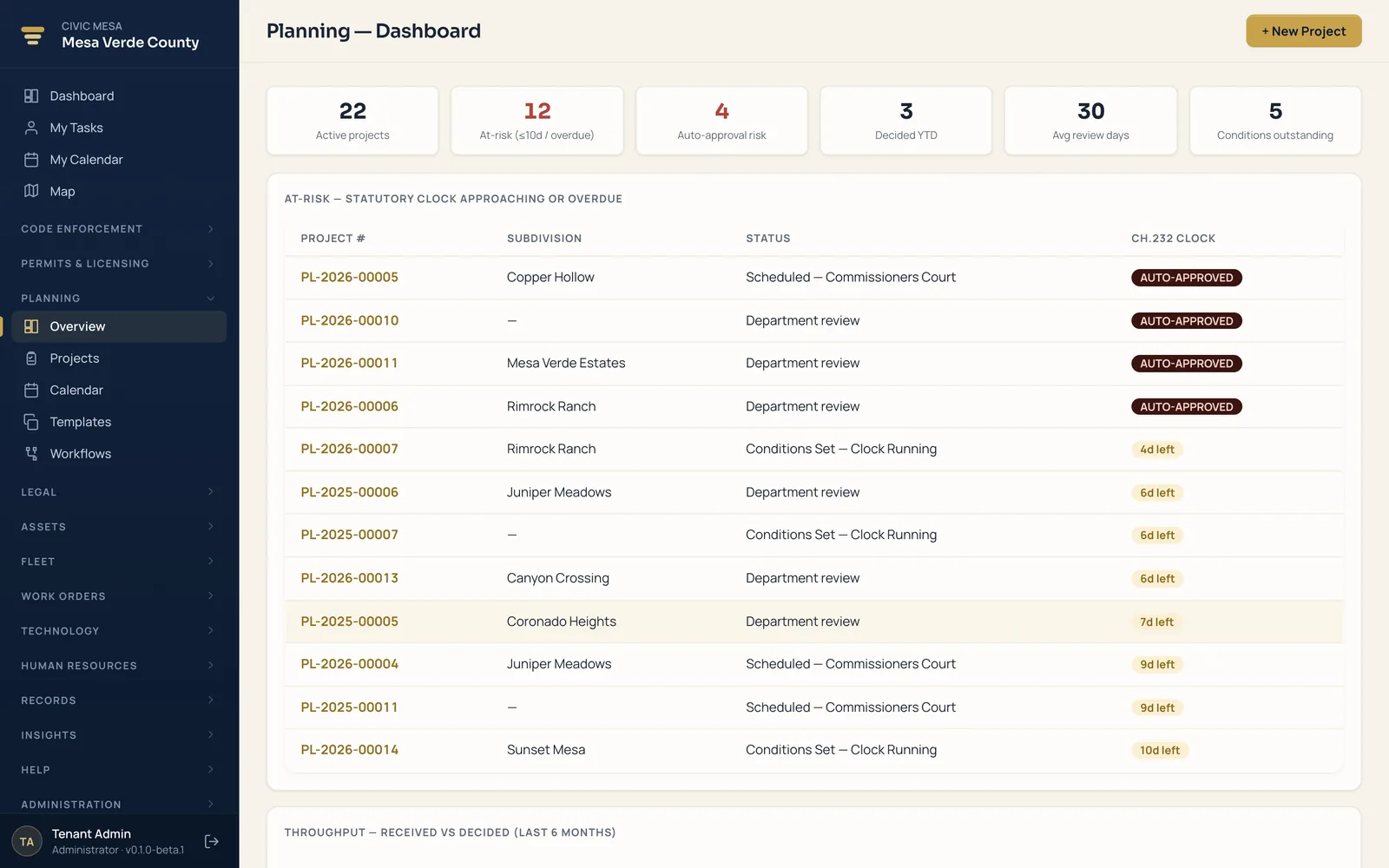
Task: Open the Map icon in sidebar
Action: 31,191
